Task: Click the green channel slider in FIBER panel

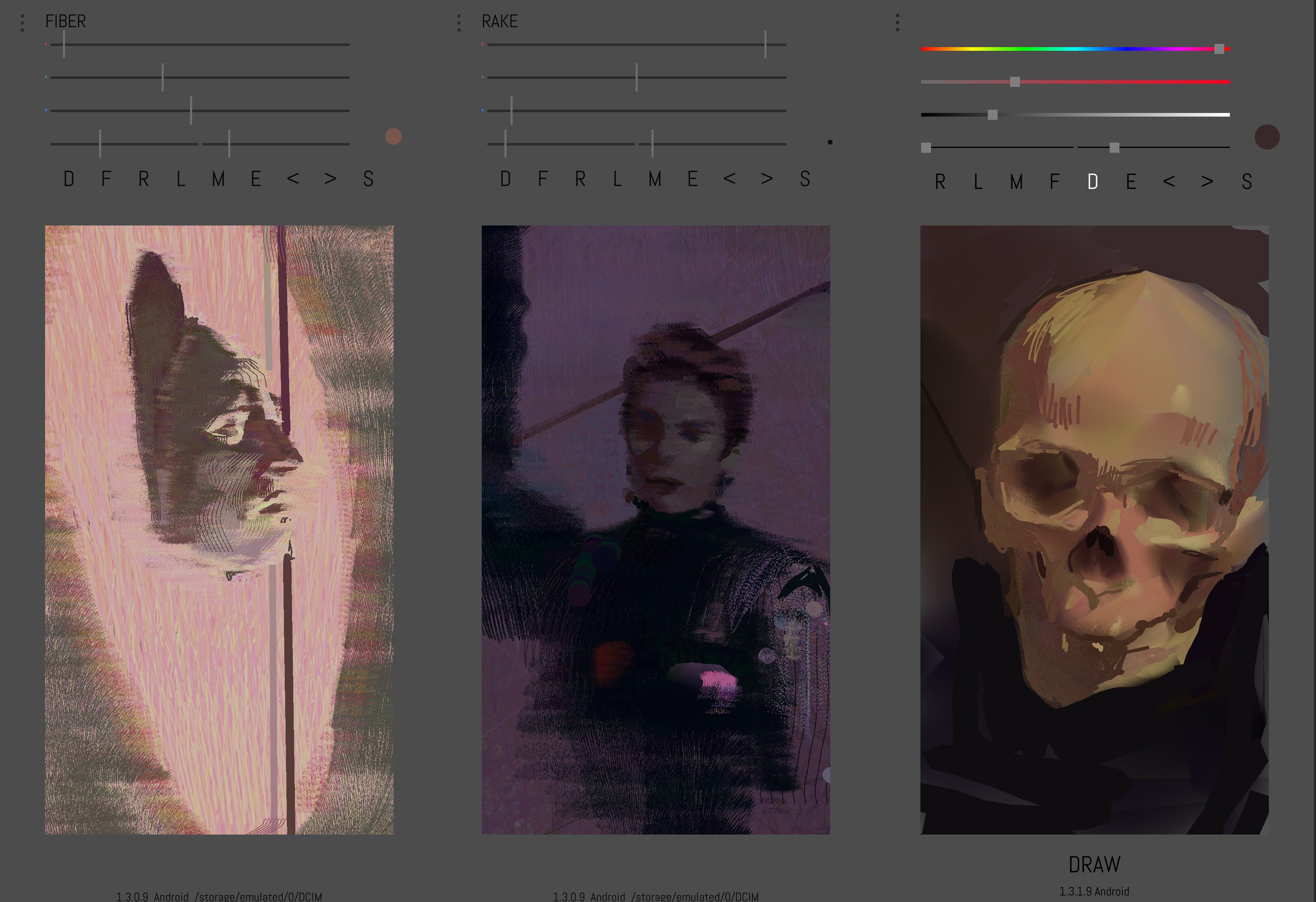Action: pos(200,77)
